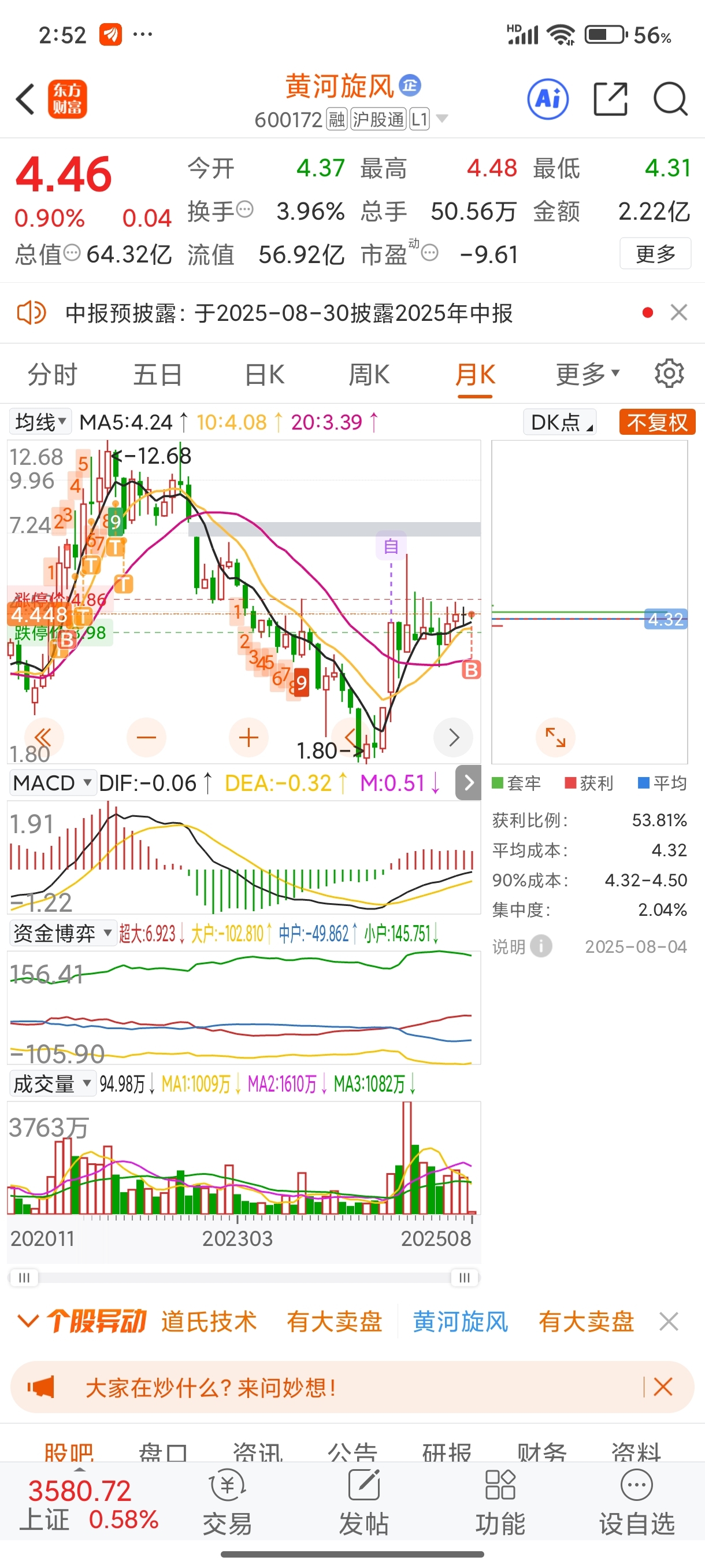Tap the speaker announcement icon
The image size is (705, 1568).
click(x=31, y=313)
